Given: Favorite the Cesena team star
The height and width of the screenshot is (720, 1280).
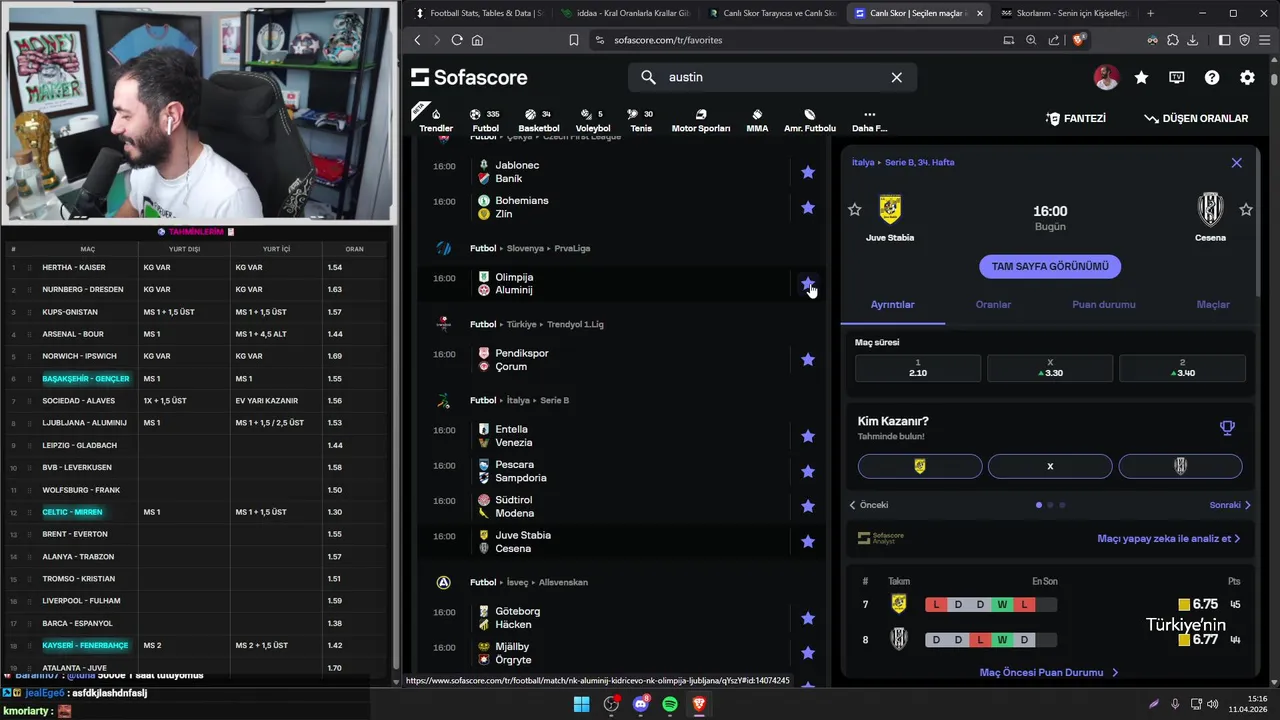Looking at the screenshot, I should [1246, 210].
